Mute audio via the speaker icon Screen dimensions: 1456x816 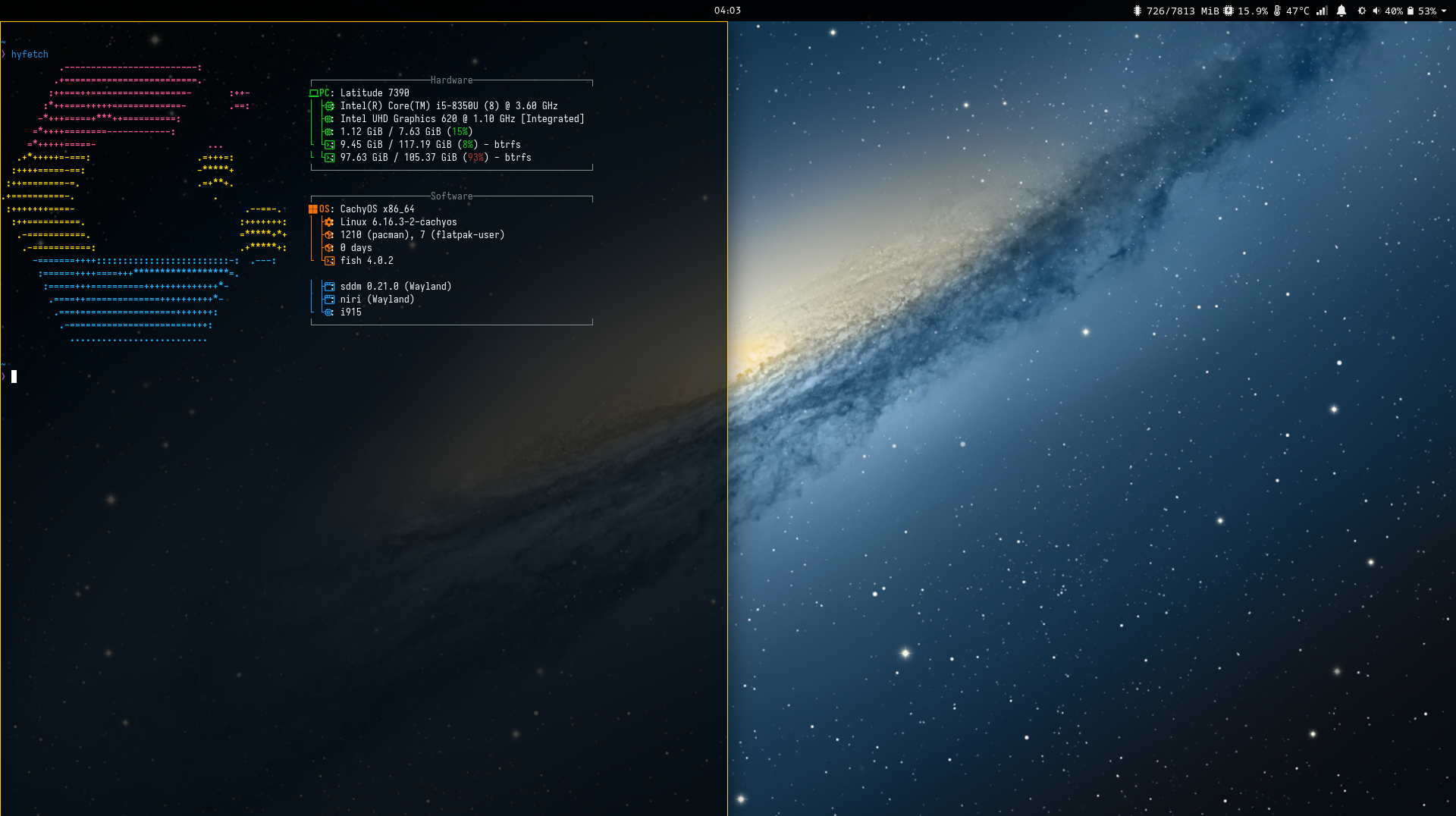[1376, 11]
